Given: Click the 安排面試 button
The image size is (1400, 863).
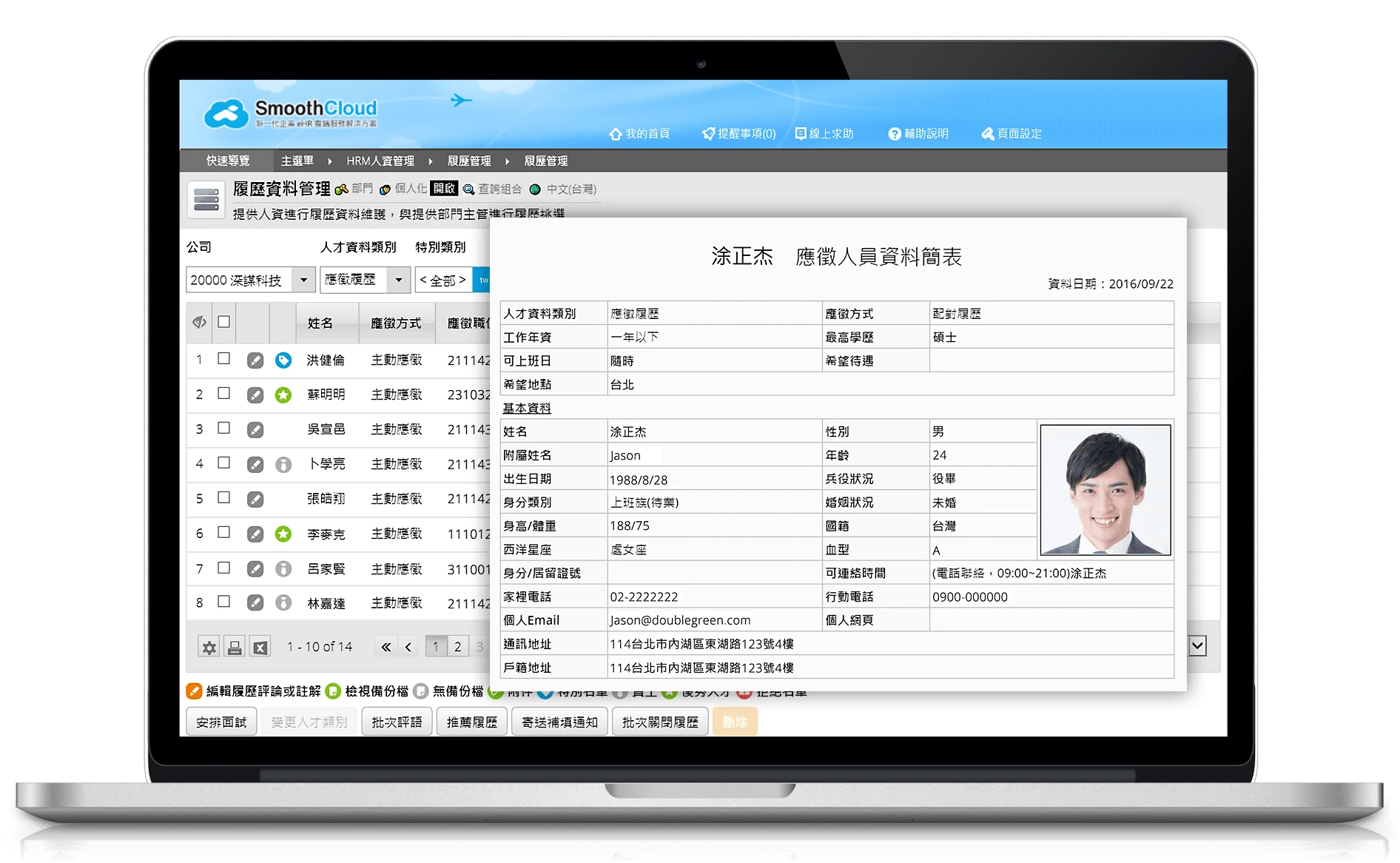Looking at the screenshot, I should pyautogui.click(x=221, y=722).
